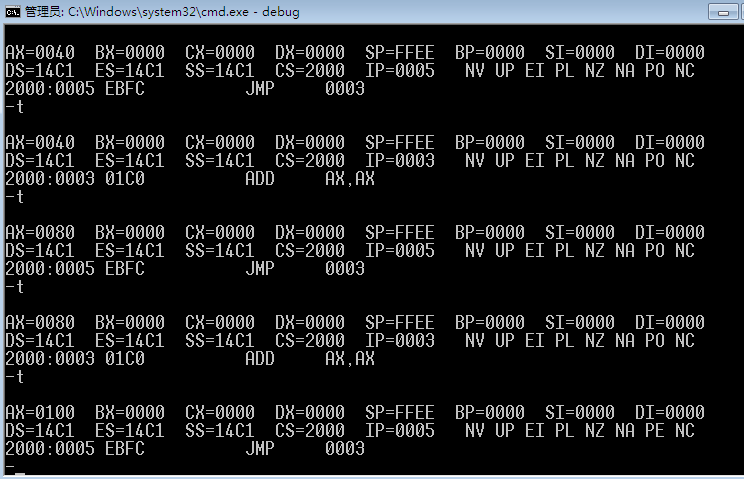Click BX=0000 on the AX=0100 line
Viewport: 744px width, 479px height.
[x=130, y=412]
